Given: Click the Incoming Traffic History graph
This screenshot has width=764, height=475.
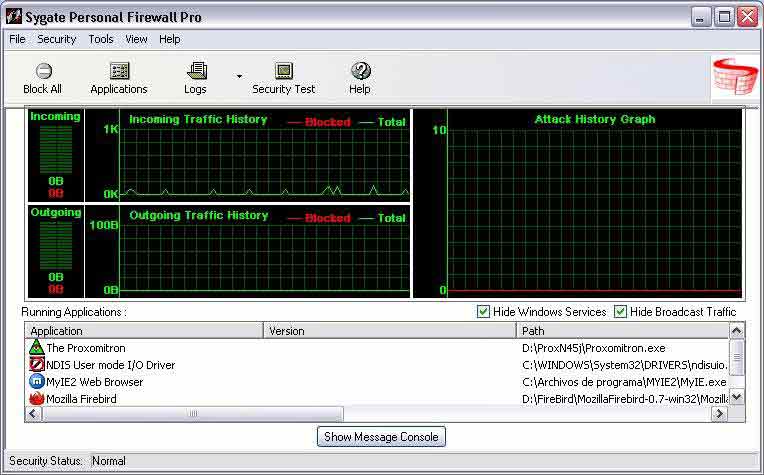Looking at the screenshot, I should 248,155.
